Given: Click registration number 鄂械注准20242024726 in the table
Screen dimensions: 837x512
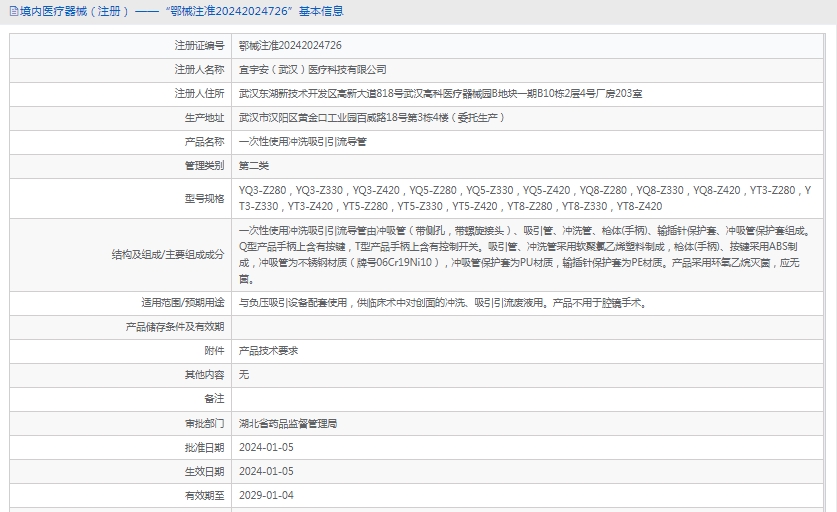Looking at the screenshot, I should tap(290, 46).
